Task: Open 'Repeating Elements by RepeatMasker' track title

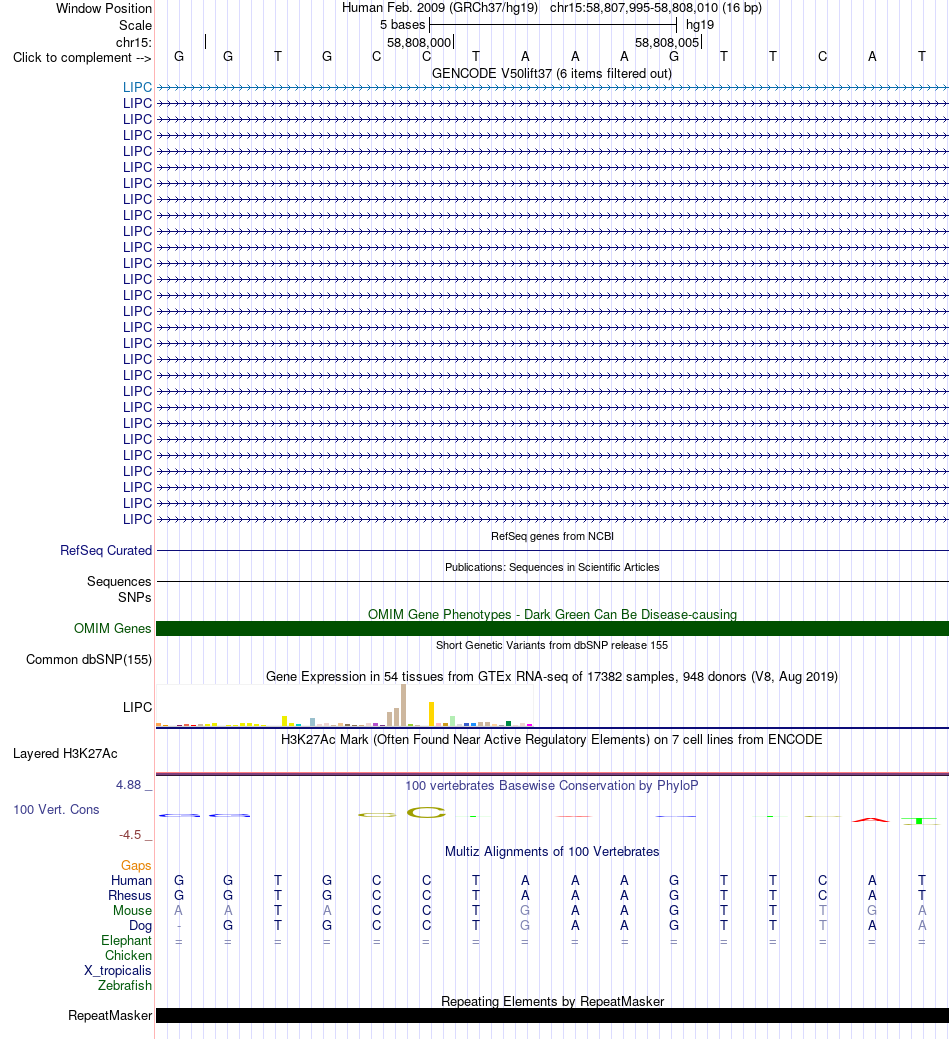Action: tap(552, 1001)
